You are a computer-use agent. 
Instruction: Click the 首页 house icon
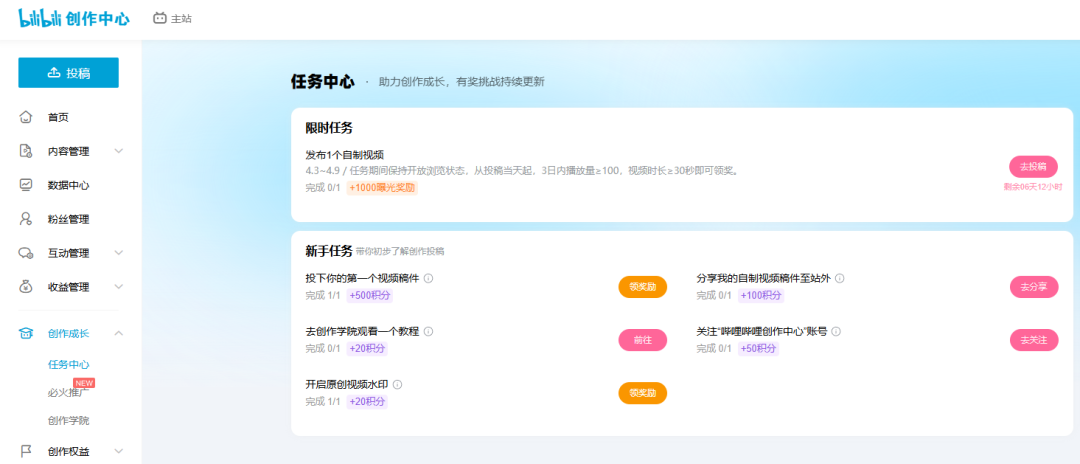point(25,117)
